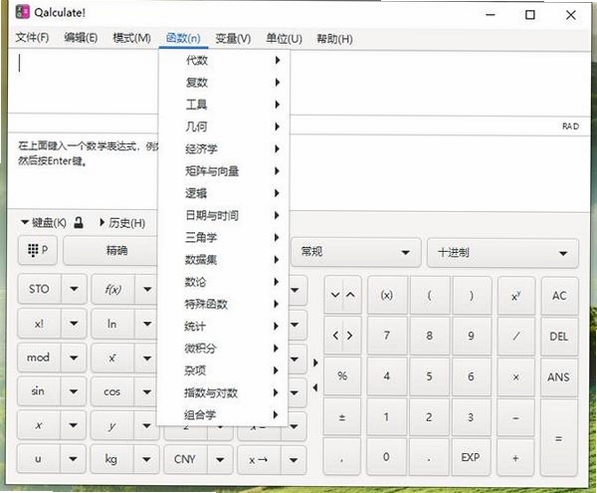Open the 三角学 submenu

[x=223, y=238]
